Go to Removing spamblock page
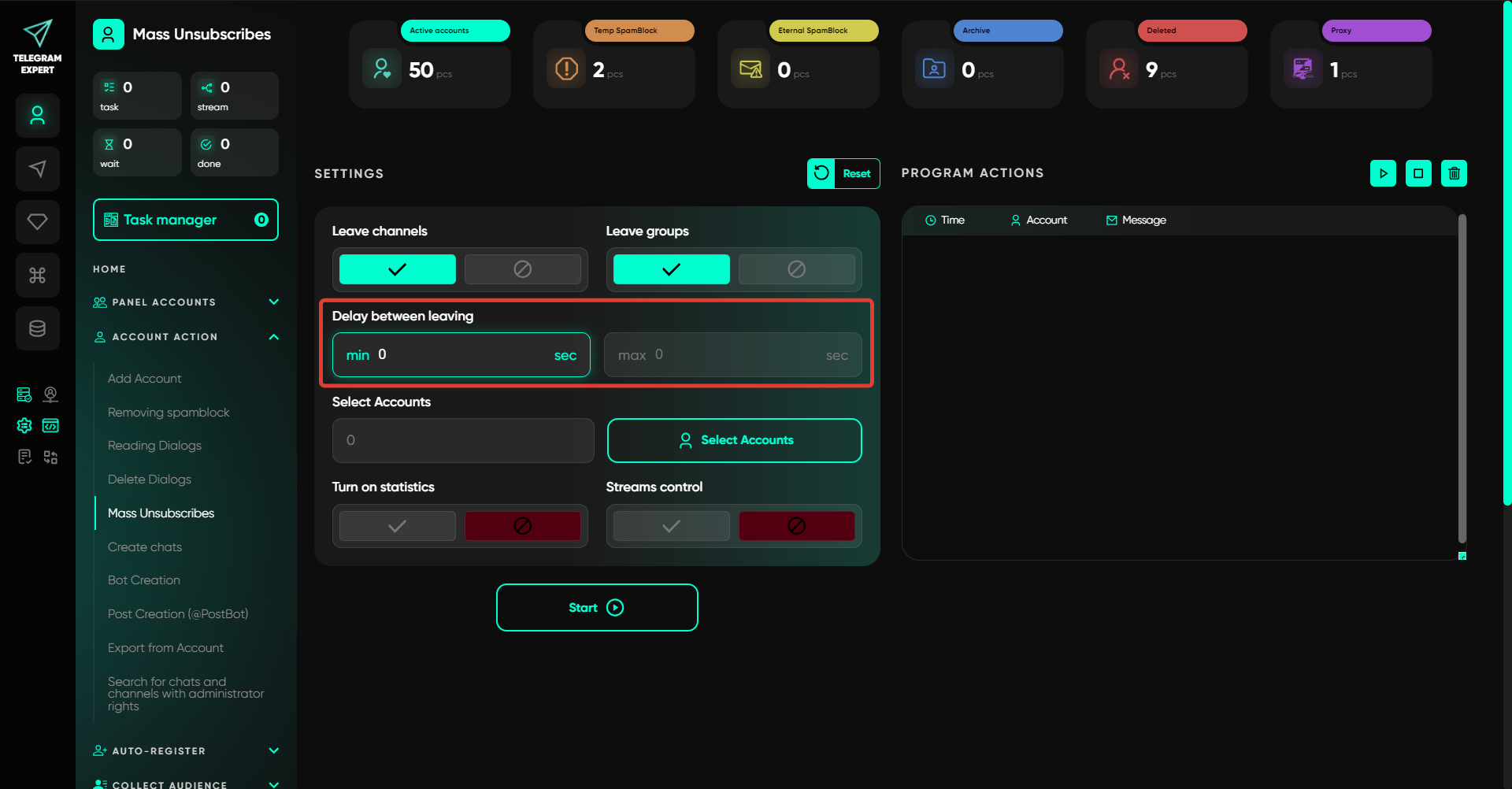1512x789 pixels. click(x=169, y=413)
